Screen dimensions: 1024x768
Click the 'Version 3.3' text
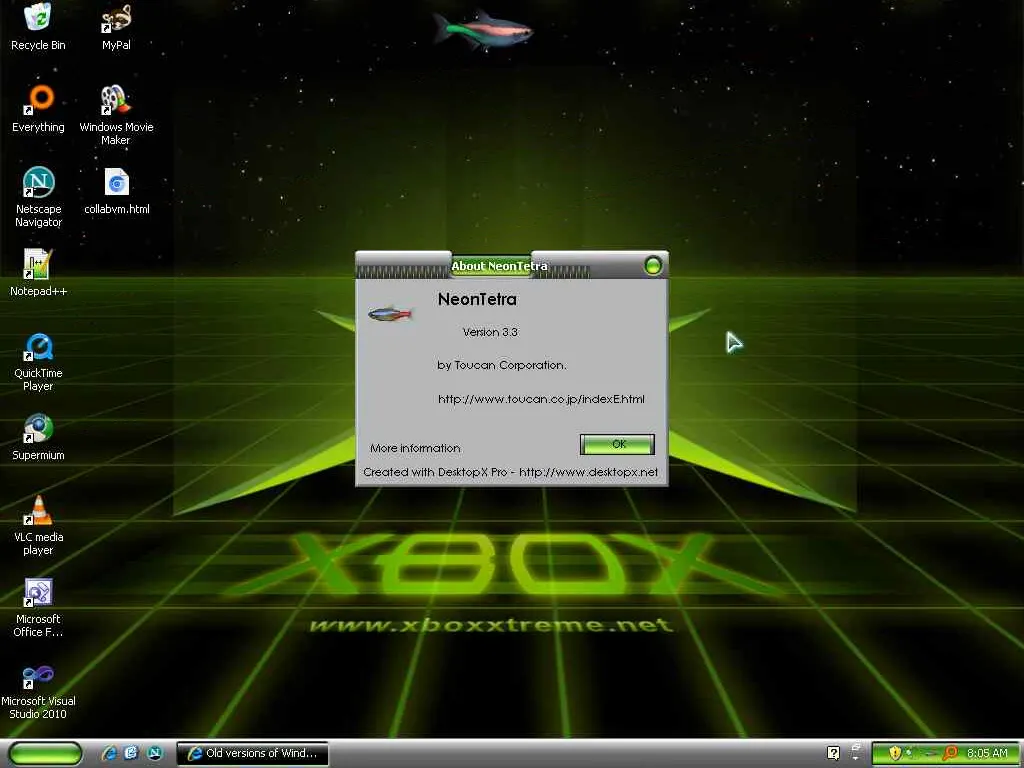[490, 332]
